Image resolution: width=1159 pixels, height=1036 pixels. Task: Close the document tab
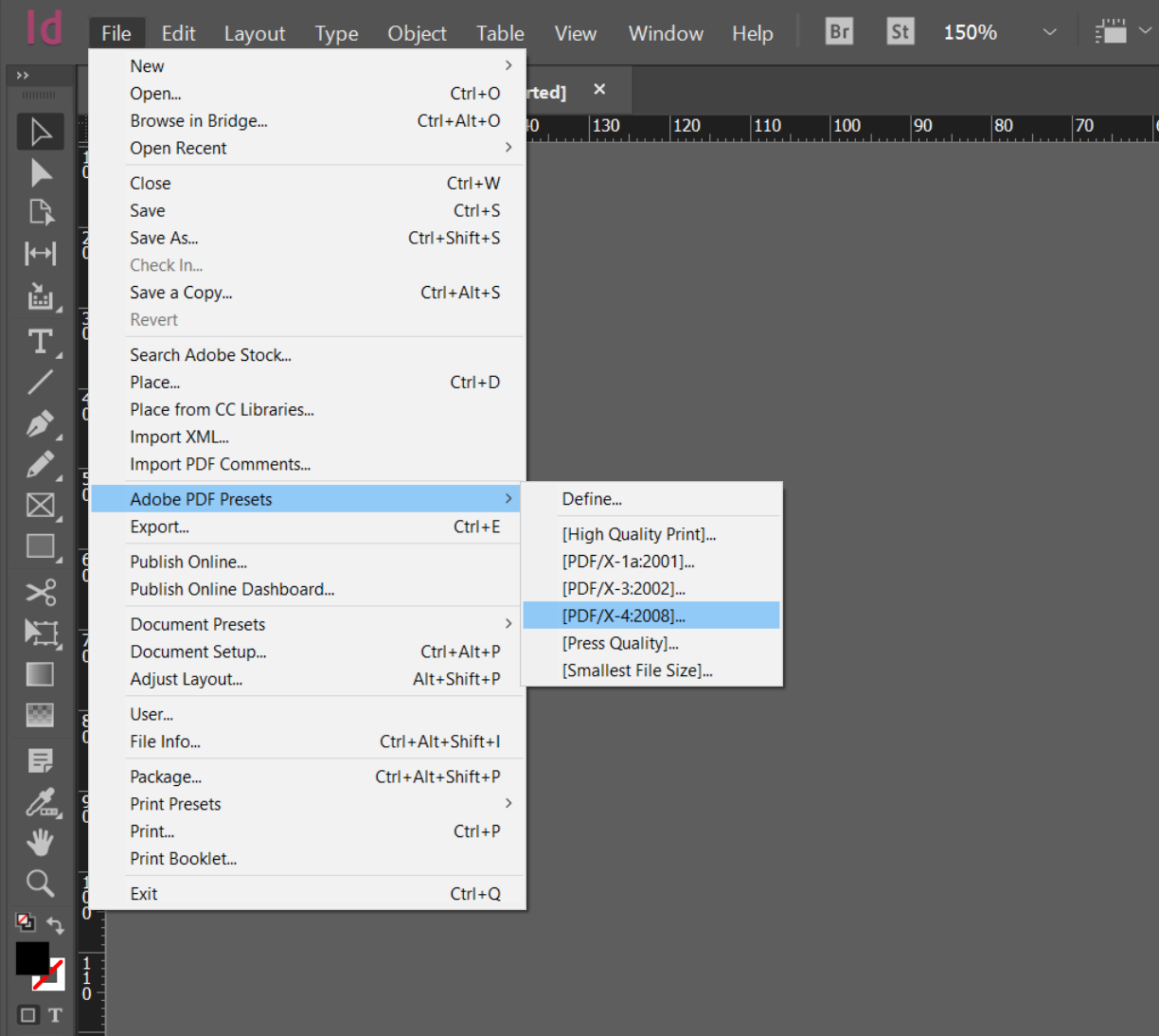tap(599, 89)
